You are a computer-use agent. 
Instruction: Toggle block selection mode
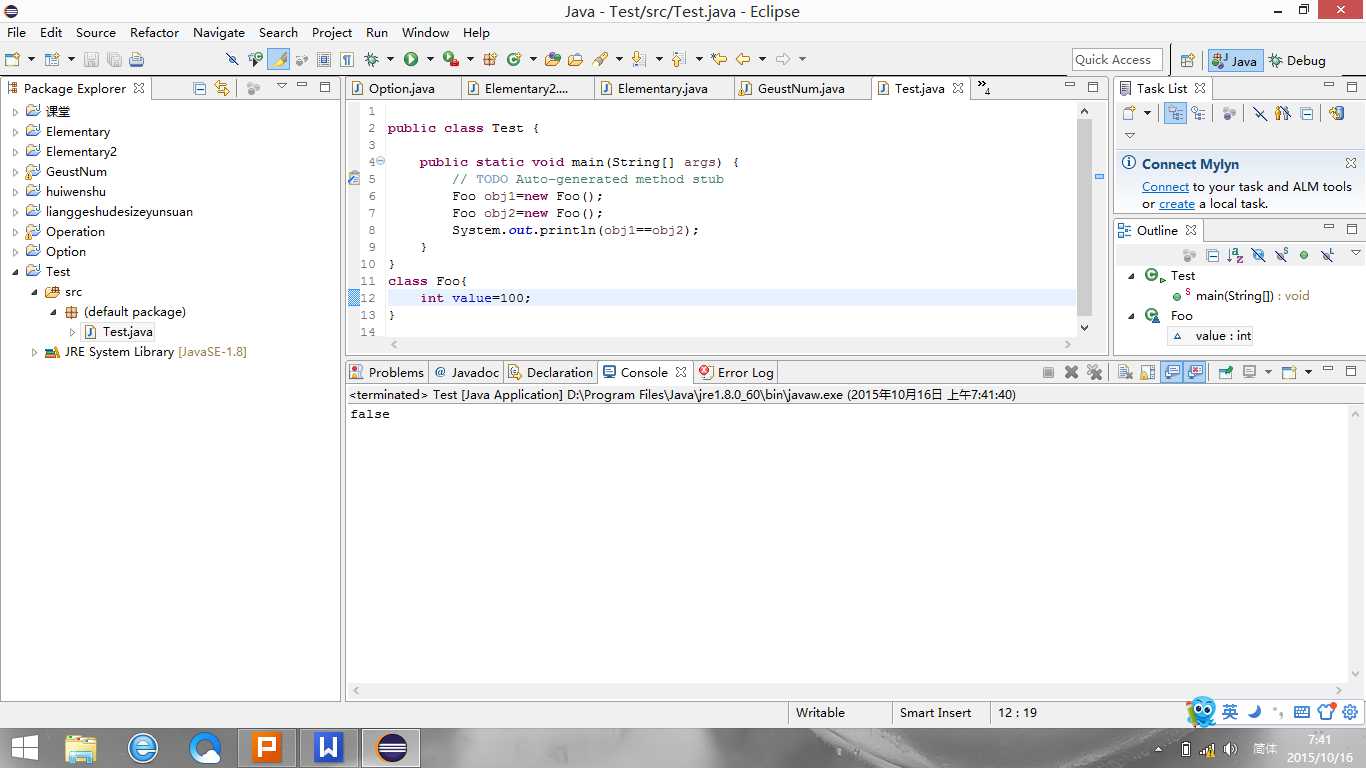pyautogui.click(x=324, y=59)
